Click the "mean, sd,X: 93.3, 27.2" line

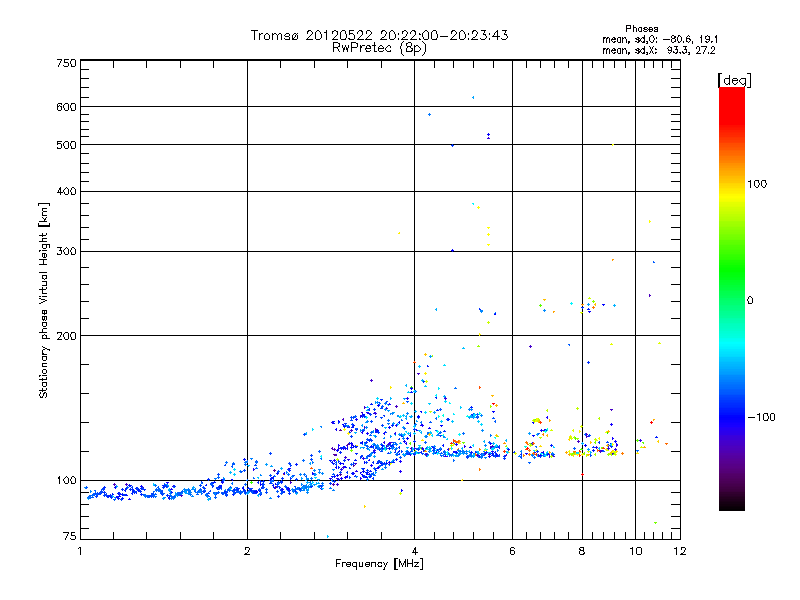tap(659, 51)
